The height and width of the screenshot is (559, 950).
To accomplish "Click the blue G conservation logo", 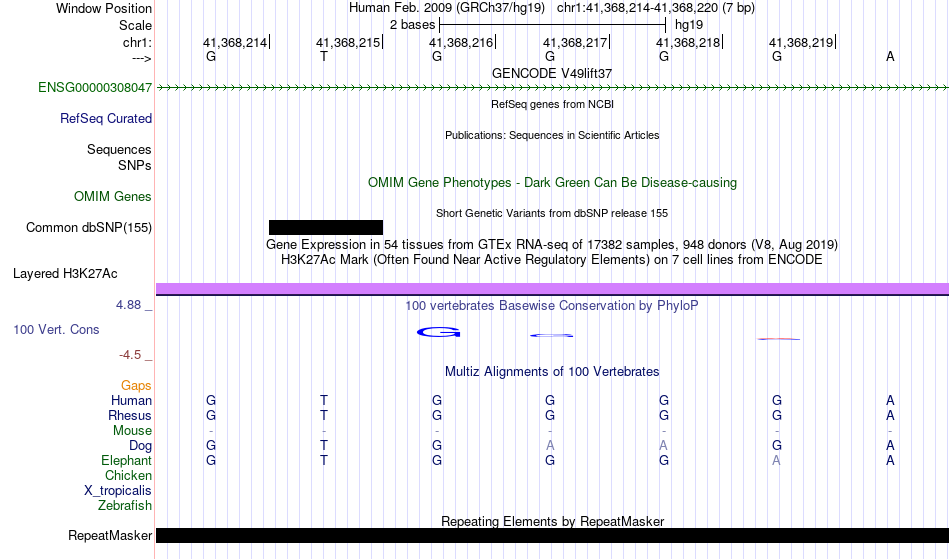I will [x=439, y=332].
